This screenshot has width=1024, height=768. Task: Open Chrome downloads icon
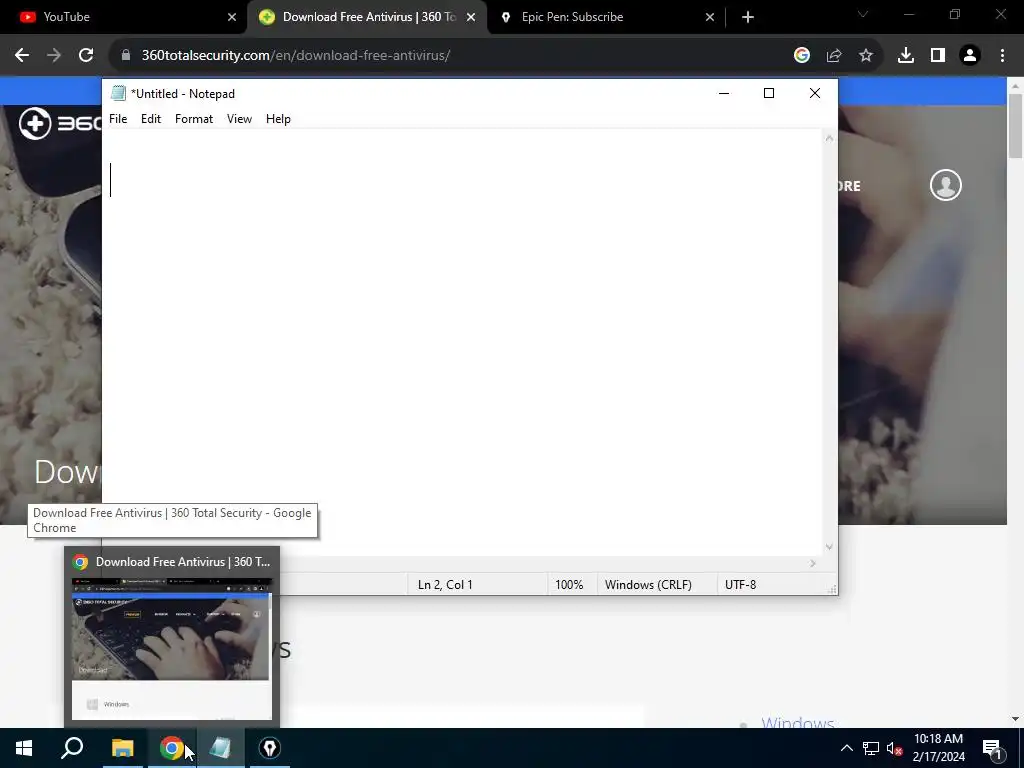click(x=906, y=56)
